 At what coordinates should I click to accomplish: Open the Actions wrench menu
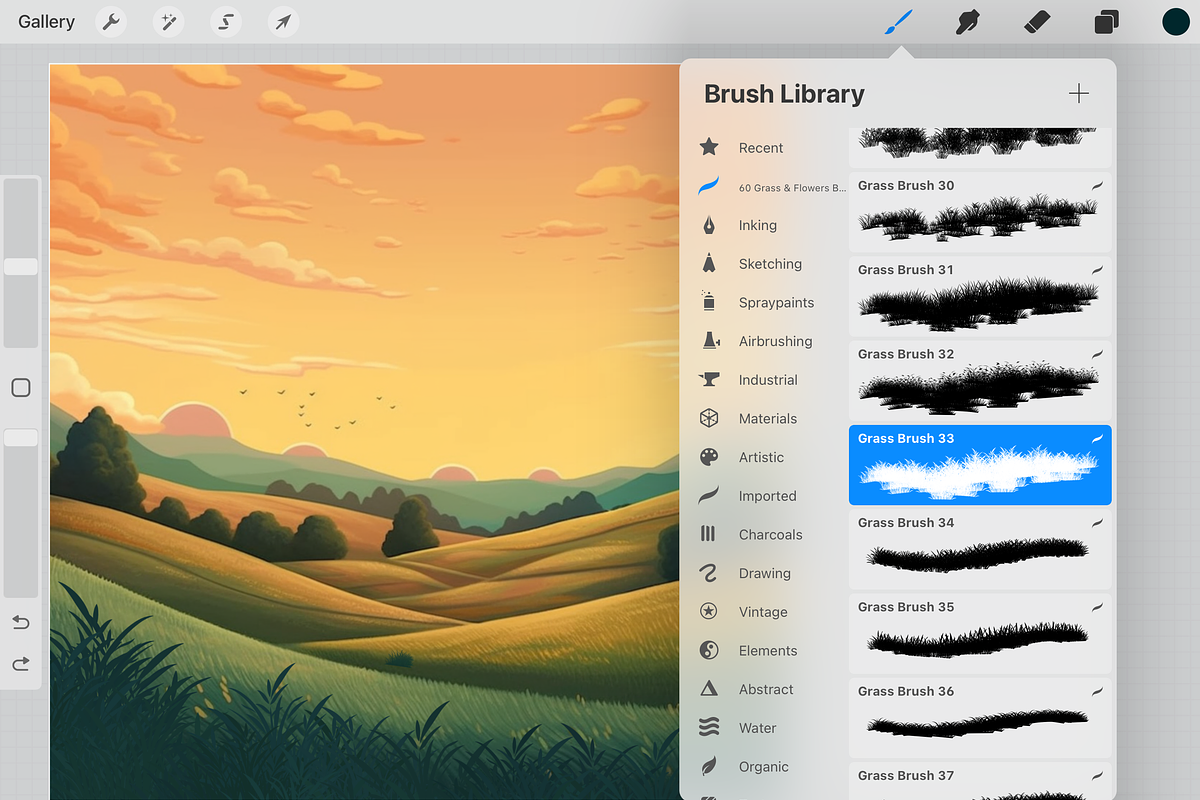(x=111, y=22)
